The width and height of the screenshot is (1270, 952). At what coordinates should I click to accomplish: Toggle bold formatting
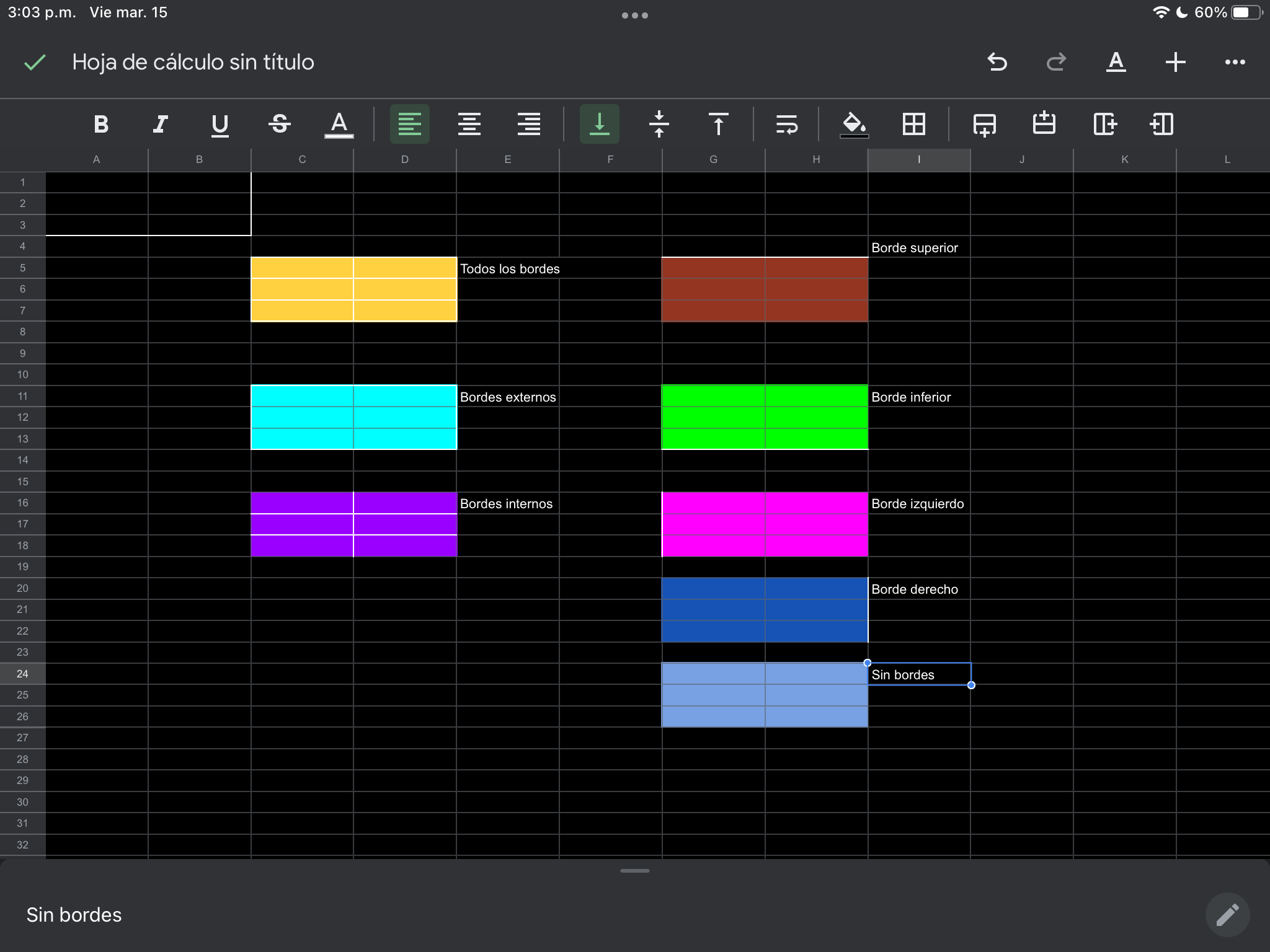pos(101,124)
